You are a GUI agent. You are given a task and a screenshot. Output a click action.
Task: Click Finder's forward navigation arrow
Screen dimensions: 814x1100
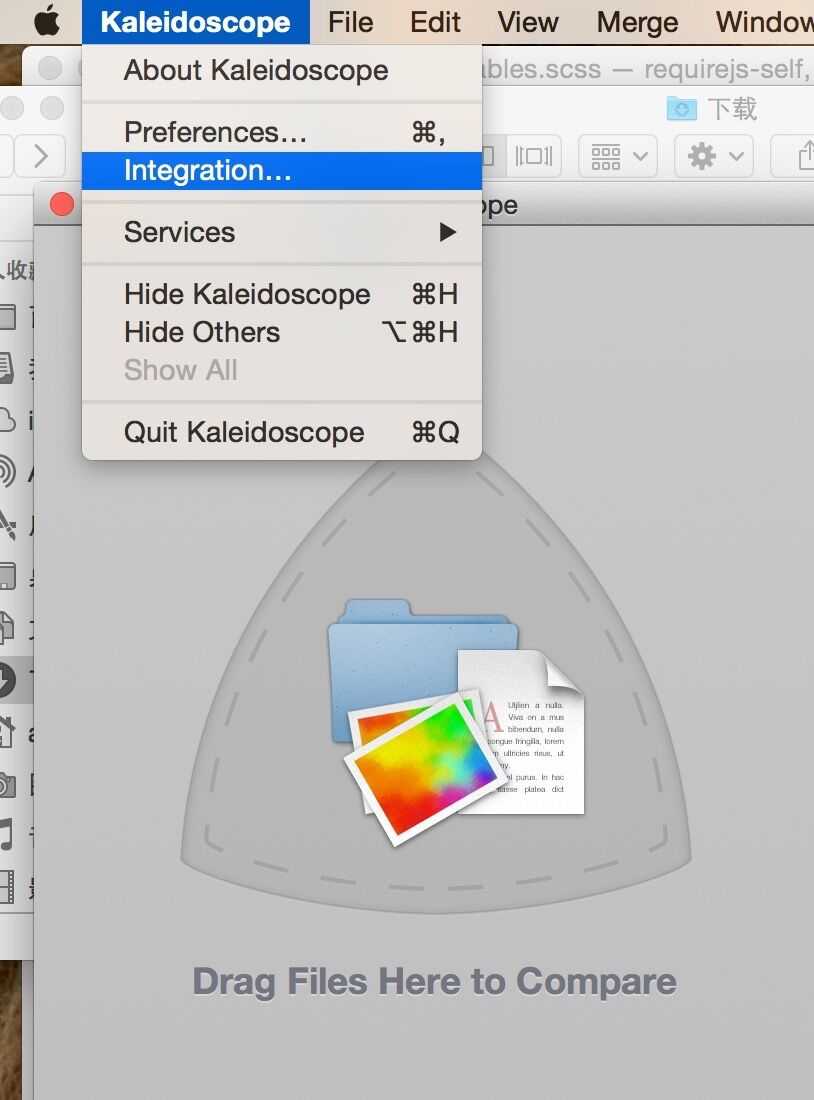pyautogui.click(x=41, y=156)
